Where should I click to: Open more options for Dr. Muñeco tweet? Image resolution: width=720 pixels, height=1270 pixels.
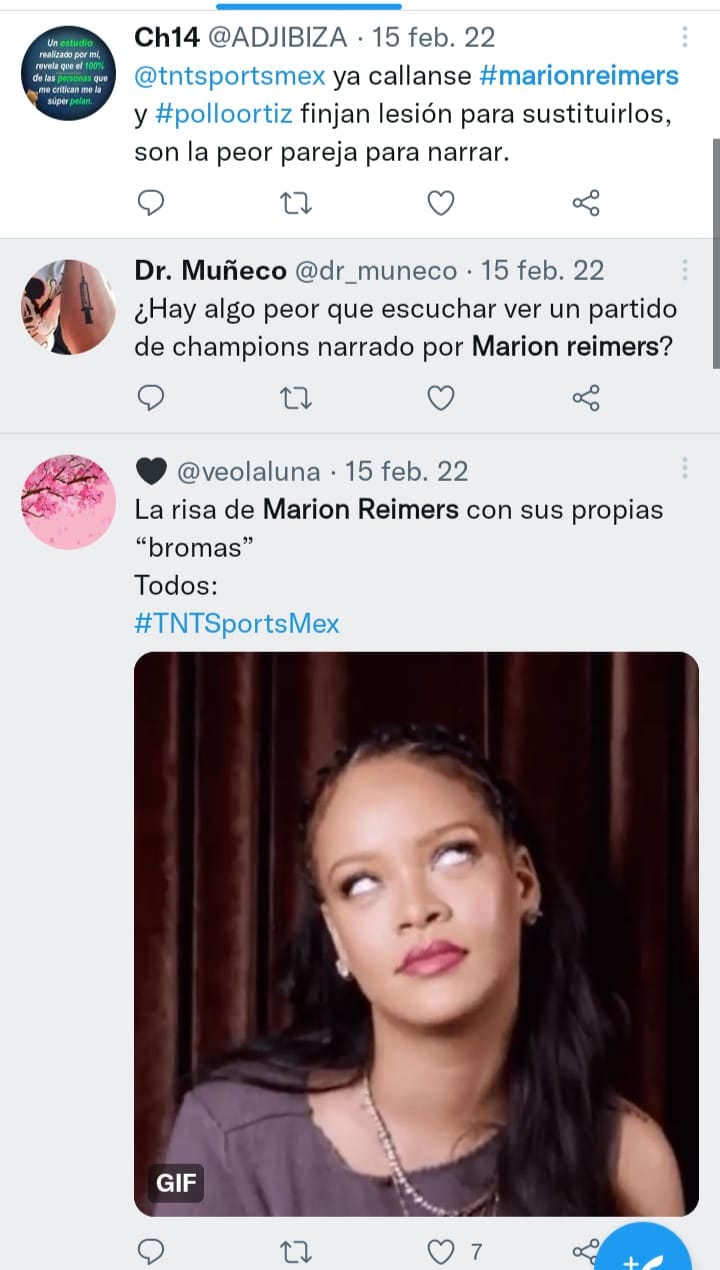(685, 270)
